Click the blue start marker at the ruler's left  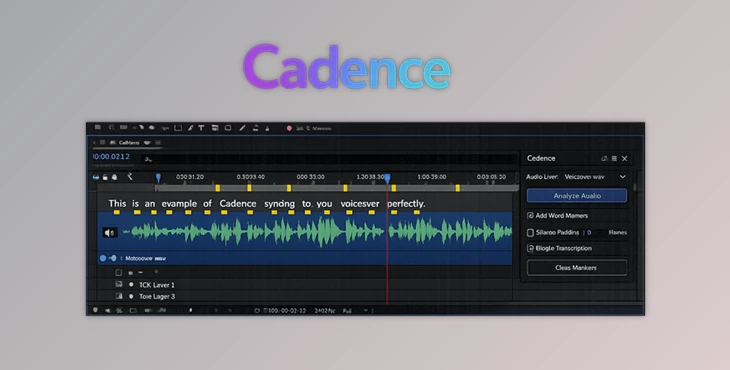[158, 177]
